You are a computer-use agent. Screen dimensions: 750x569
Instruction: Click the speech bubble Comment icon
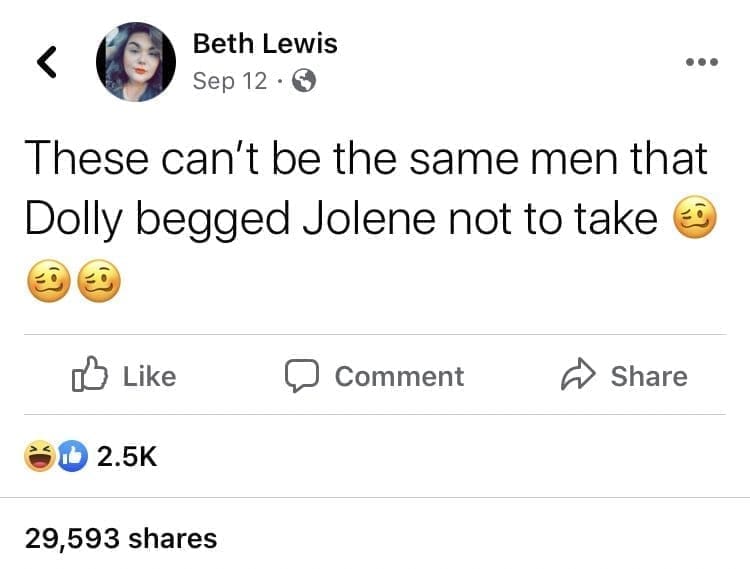click(300, 376)
